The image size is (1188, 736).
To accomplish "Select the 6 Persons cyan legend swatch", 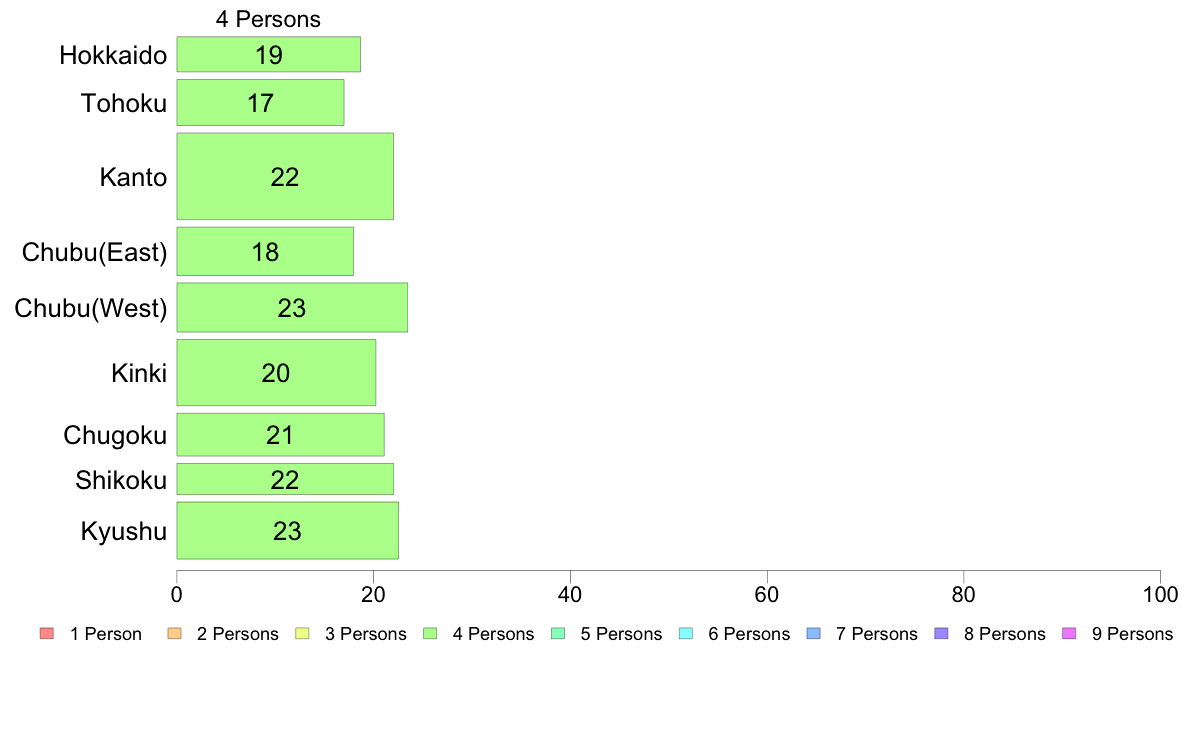I will [686, 634].
